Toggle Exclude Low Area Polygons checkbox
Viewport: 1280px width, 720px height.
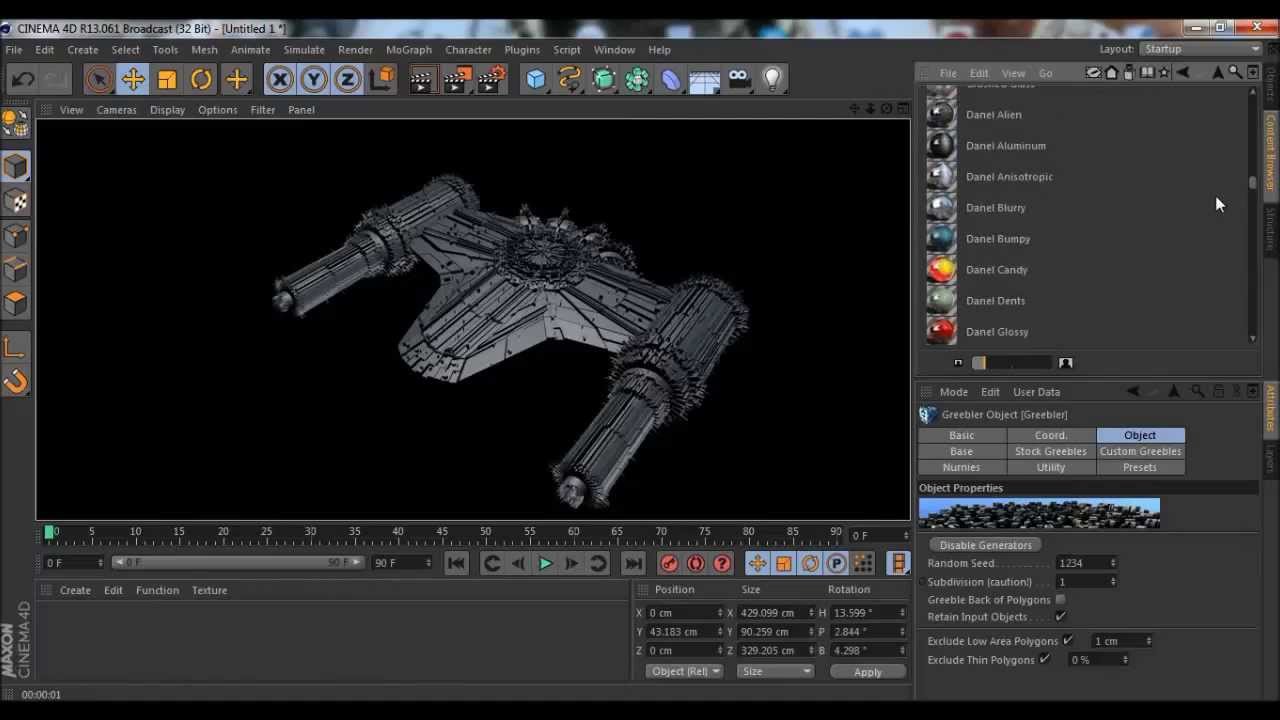coord(1068,641)
